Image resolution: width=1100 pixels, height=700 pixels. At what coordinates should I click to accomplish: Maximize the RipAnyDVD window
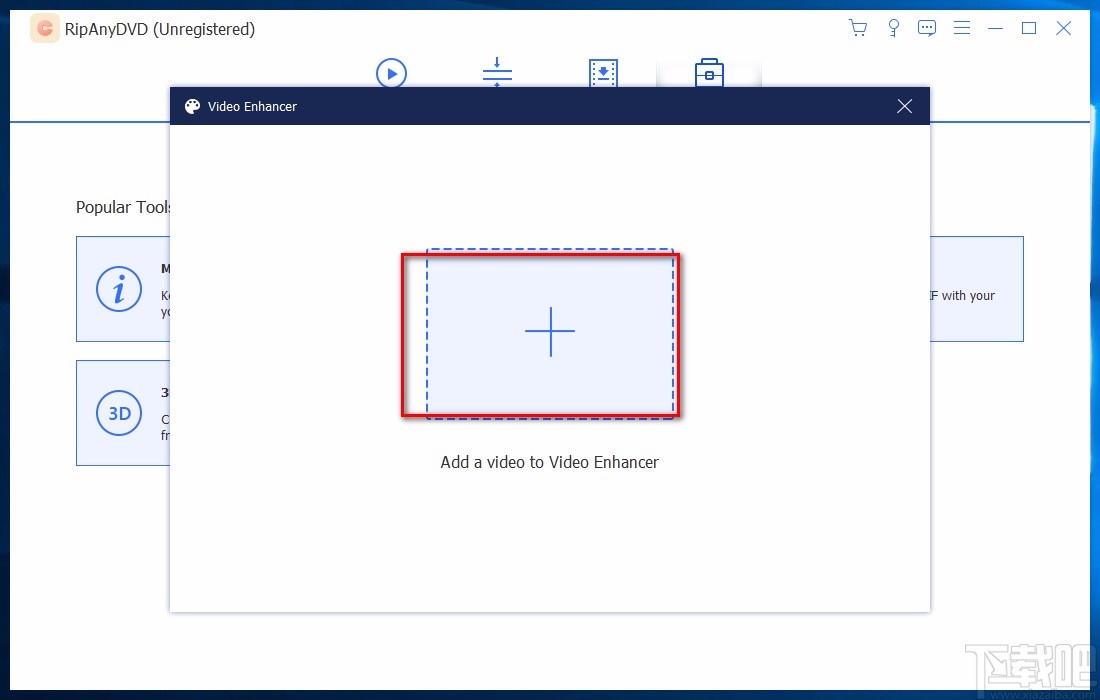pos(1029,28)
